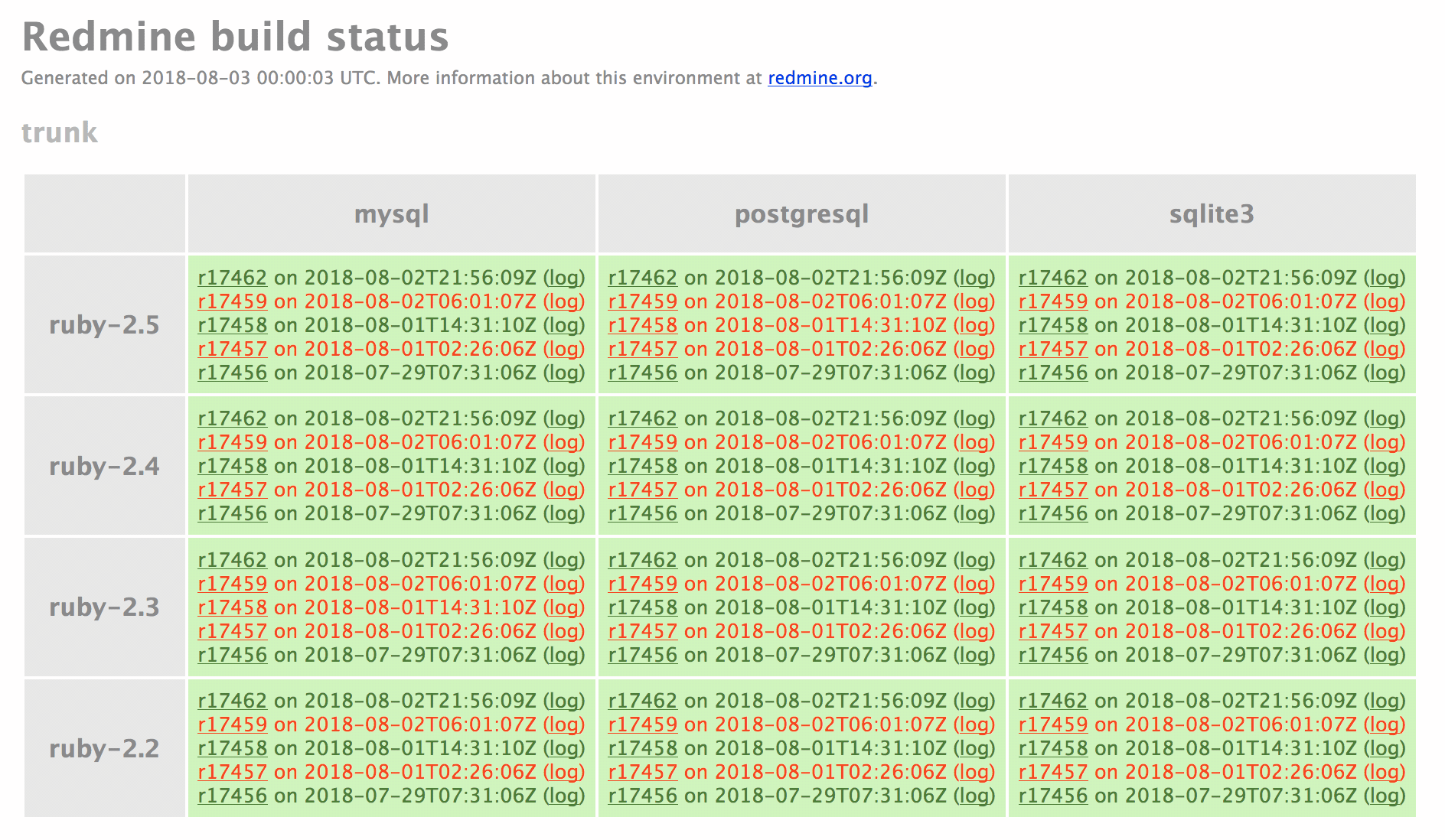Image resolution: width=1445 pixels, height=840 pixels.
Task: Open r17458 link in ruby-2.3 mysql cell
Action: tap(233, 607)
